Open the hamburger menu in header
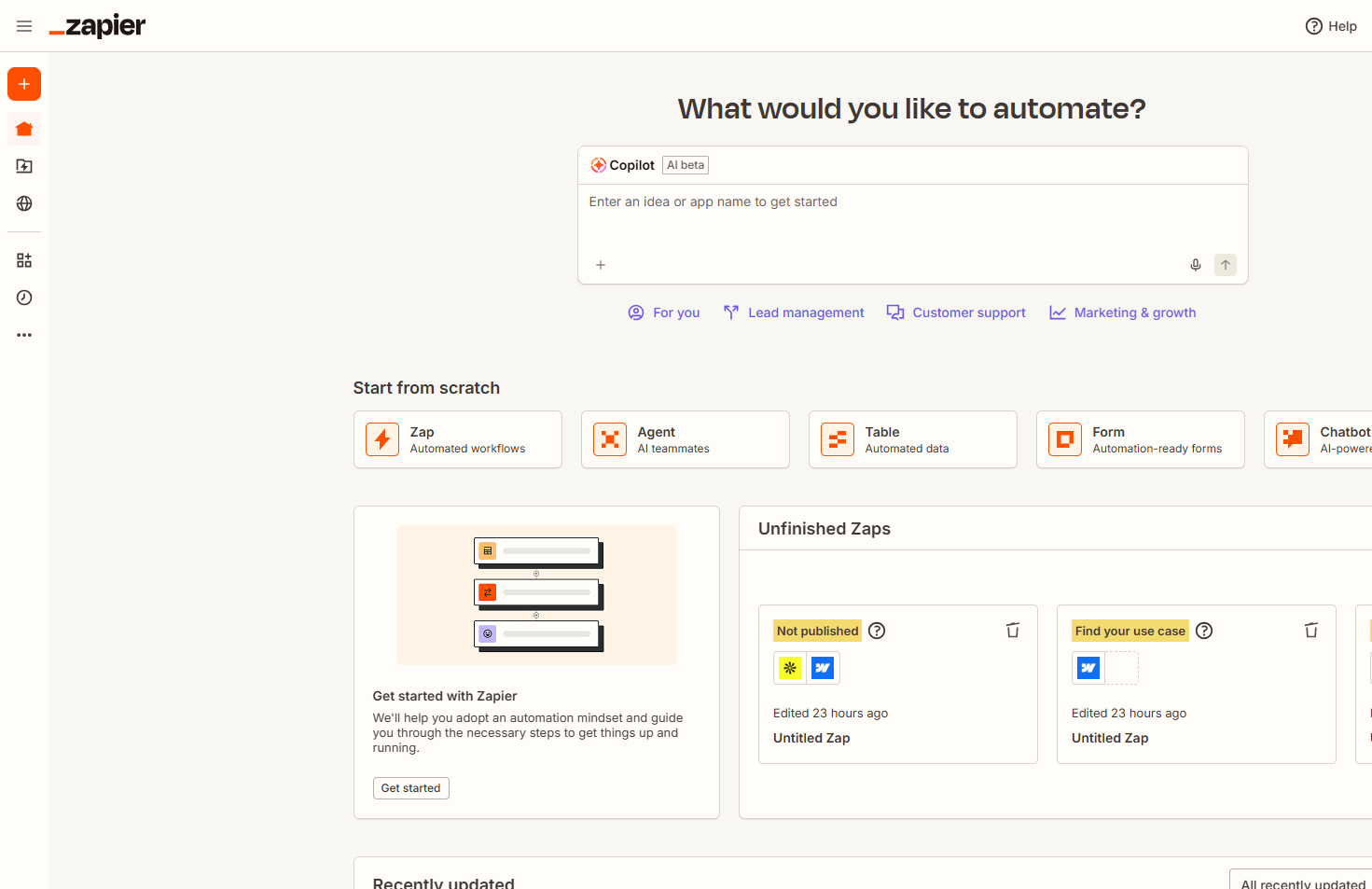Screen dimensions: 1372x889 point(24,26)
